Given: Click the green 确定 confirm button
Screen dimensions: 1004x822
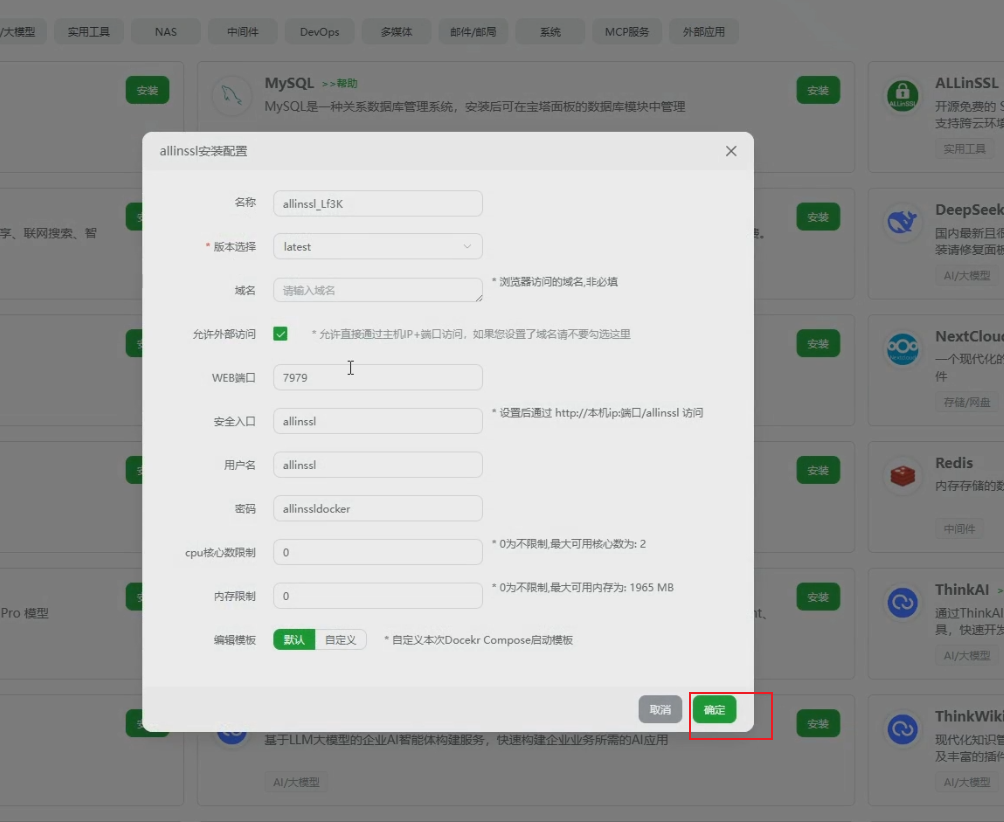Looking at the screenshot, I should coord(714,709).
